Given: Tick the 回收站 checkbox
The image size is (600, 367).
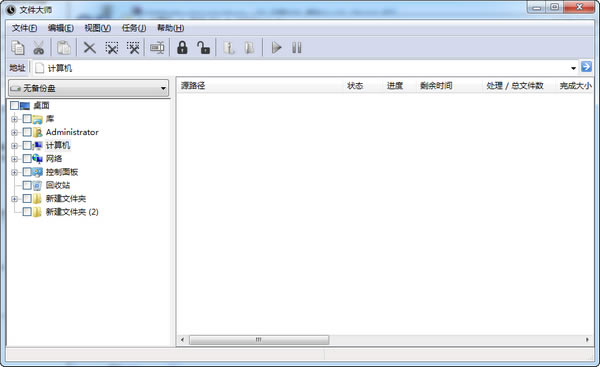Looking at the screenshot, I should coord(27,185).
